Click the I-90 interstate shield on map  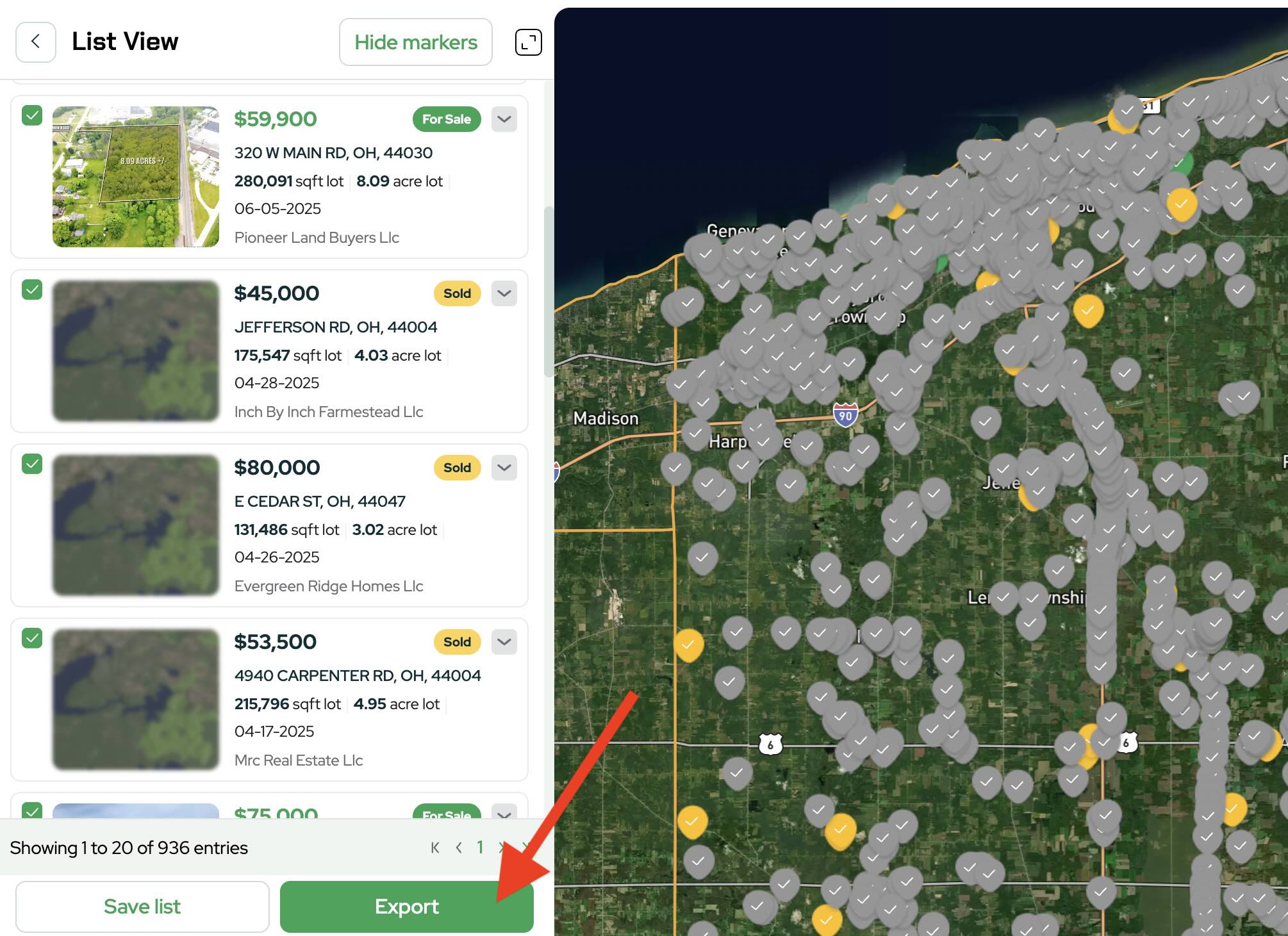point(845,415)
